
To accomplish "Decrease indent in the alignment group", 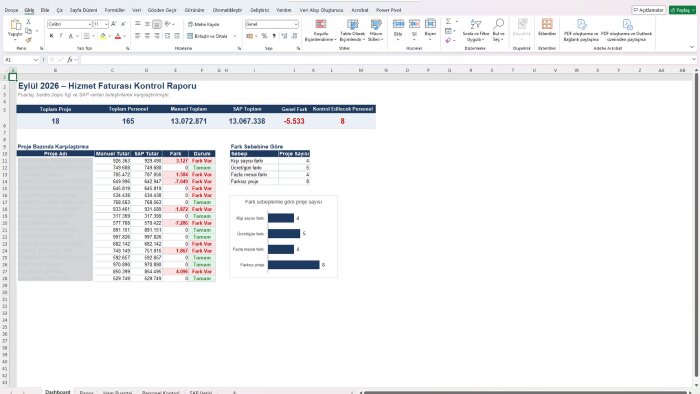I will (x=167, y=36).
